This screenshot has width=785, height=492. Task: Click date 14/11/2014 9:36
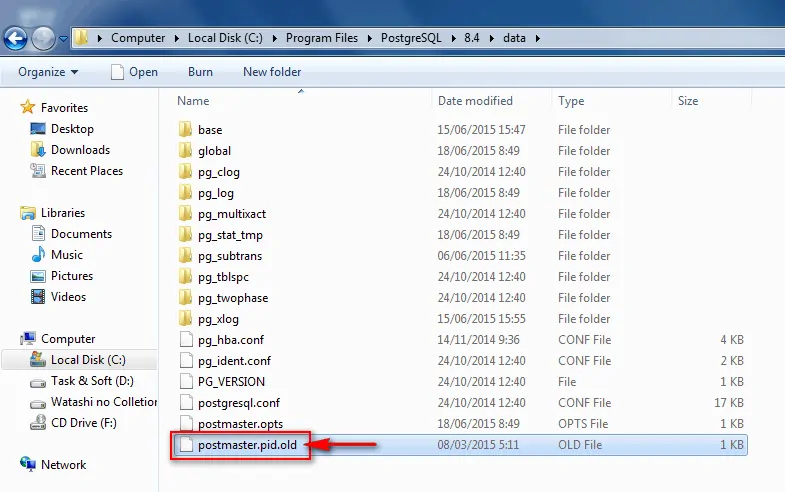479,339
